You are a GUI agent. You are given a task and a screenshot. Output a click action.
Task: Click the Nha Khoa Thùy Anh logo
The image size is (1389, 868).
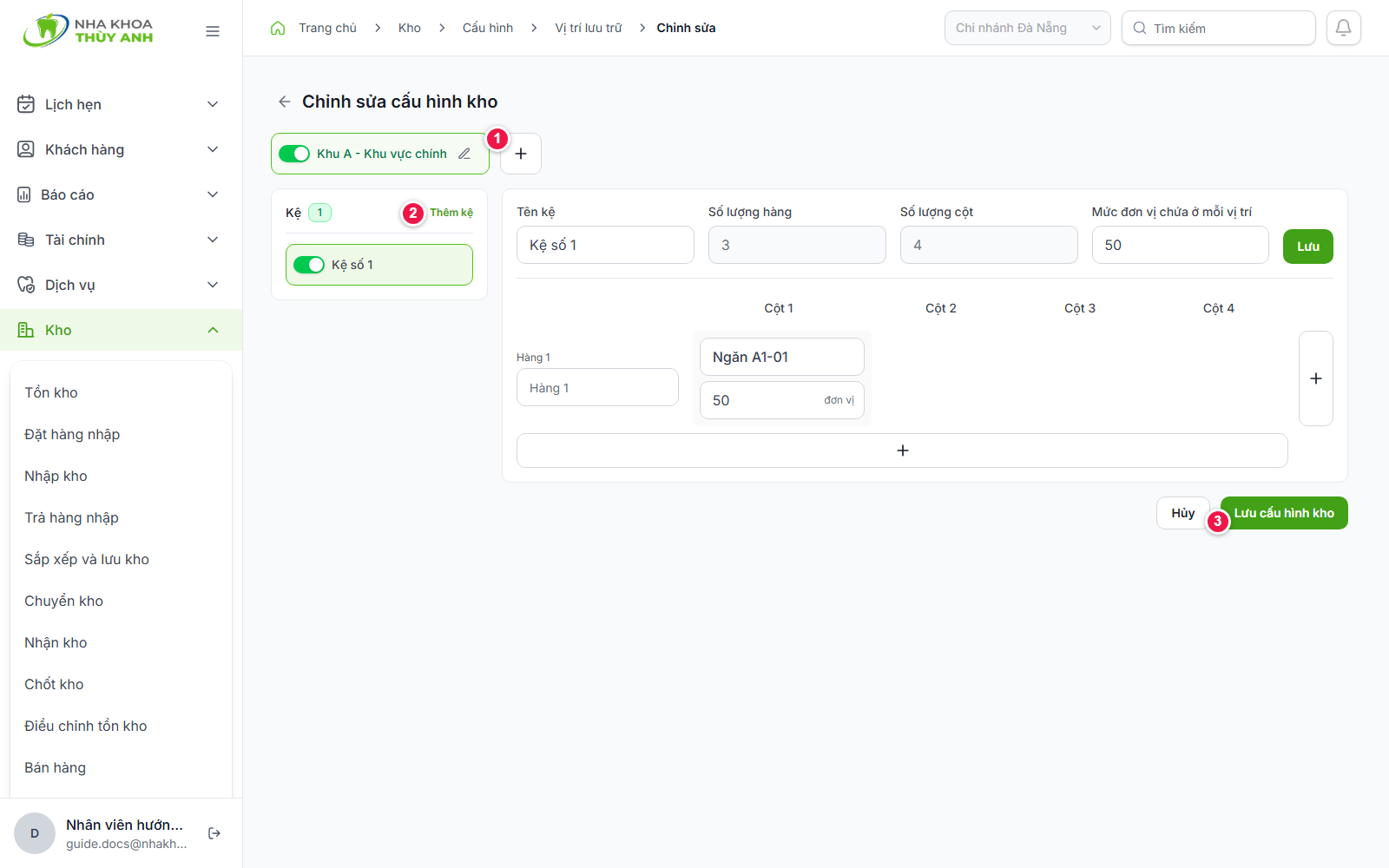pyautogui.click(x=88, y=30)
